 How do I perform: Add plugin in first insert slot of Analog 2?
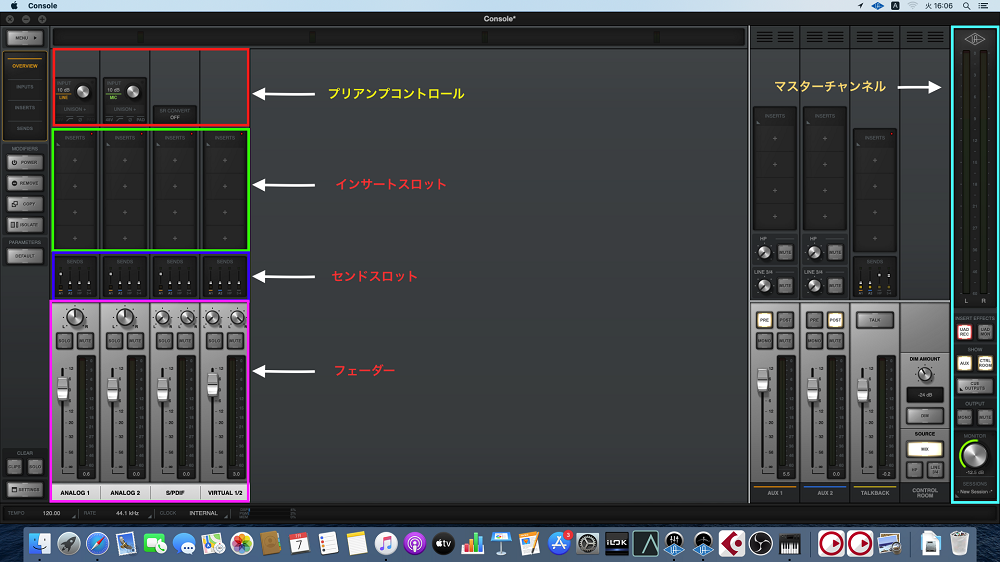125,160
